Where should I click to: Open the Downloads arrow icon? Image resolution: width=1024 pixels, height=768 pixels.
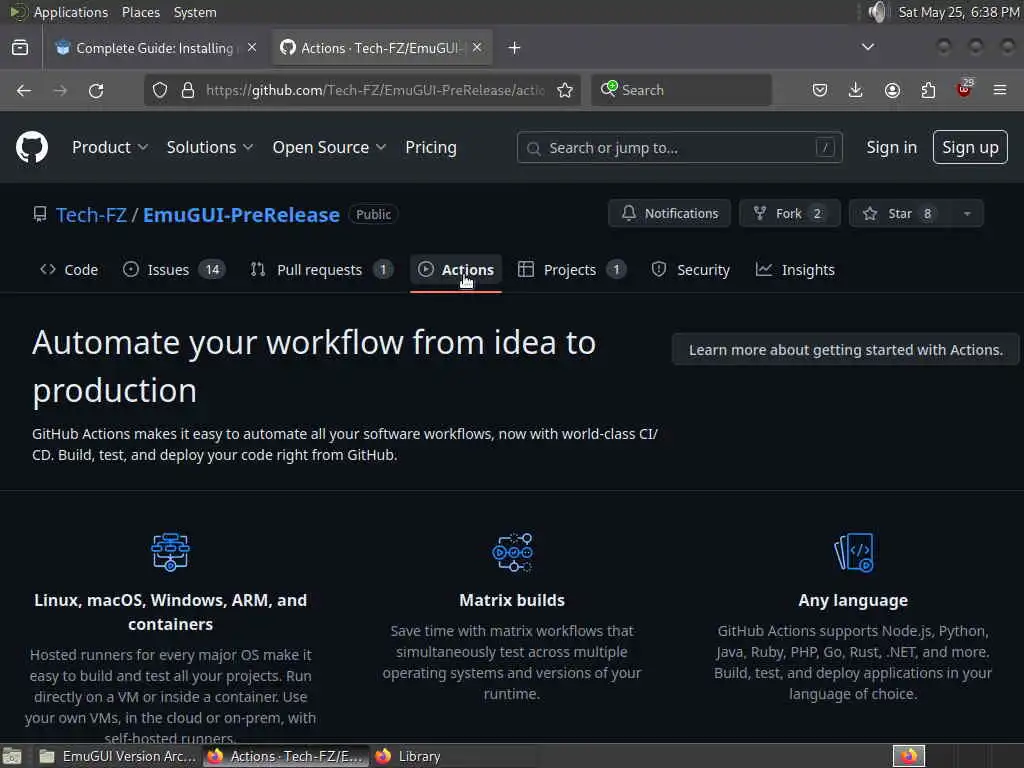pos(855,90)
